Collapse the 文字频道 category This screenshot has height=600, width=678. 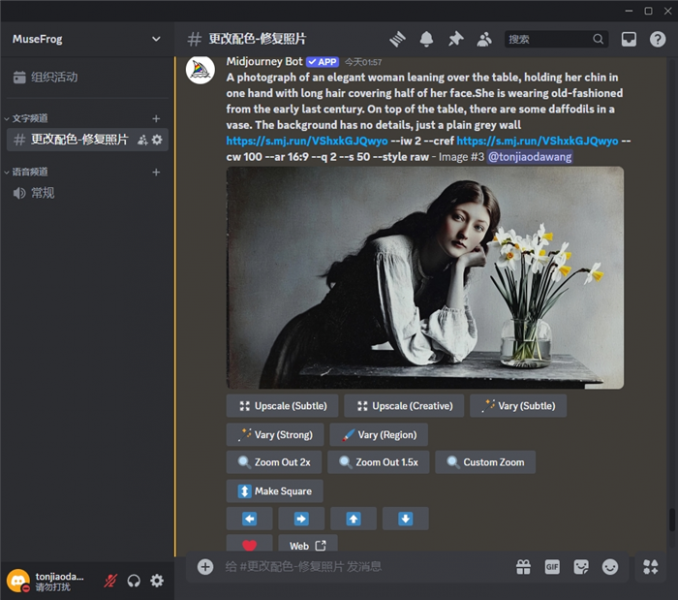coord(26,118)
